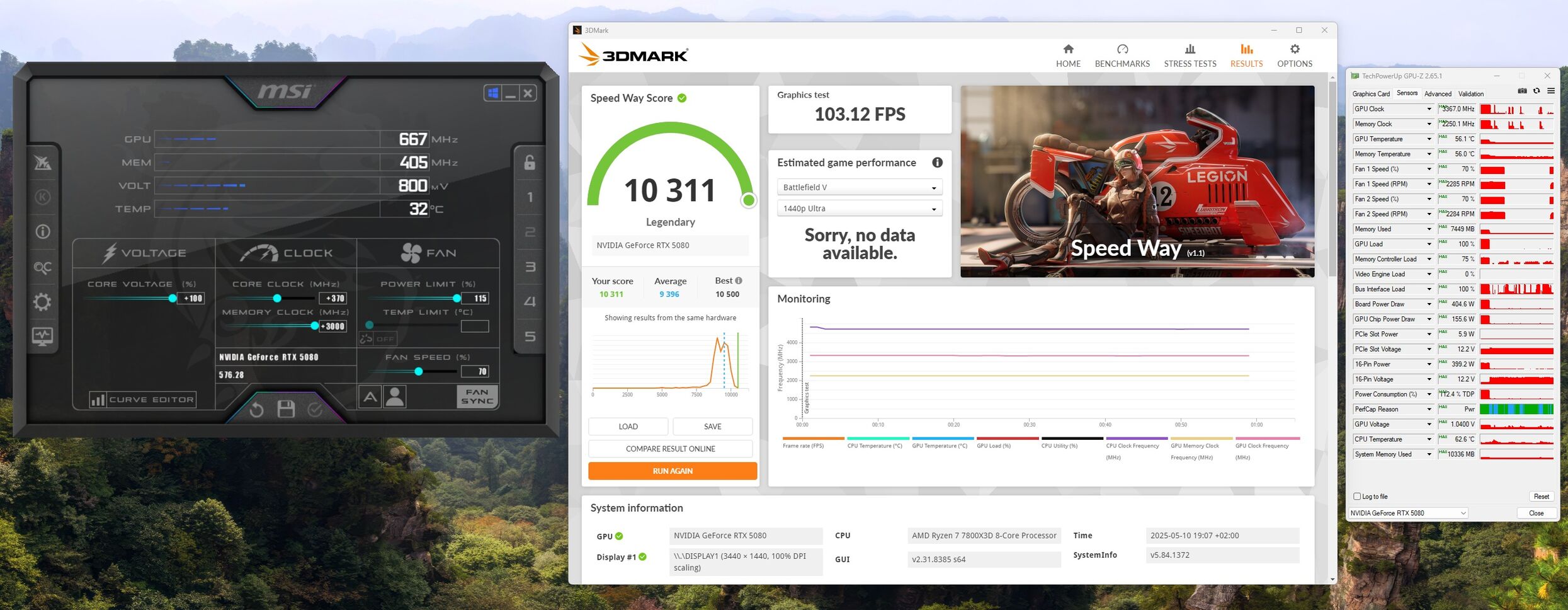
Task: Switch to the Graphics Card tab in GPU-Z
Action: (x=1371, y=94)
